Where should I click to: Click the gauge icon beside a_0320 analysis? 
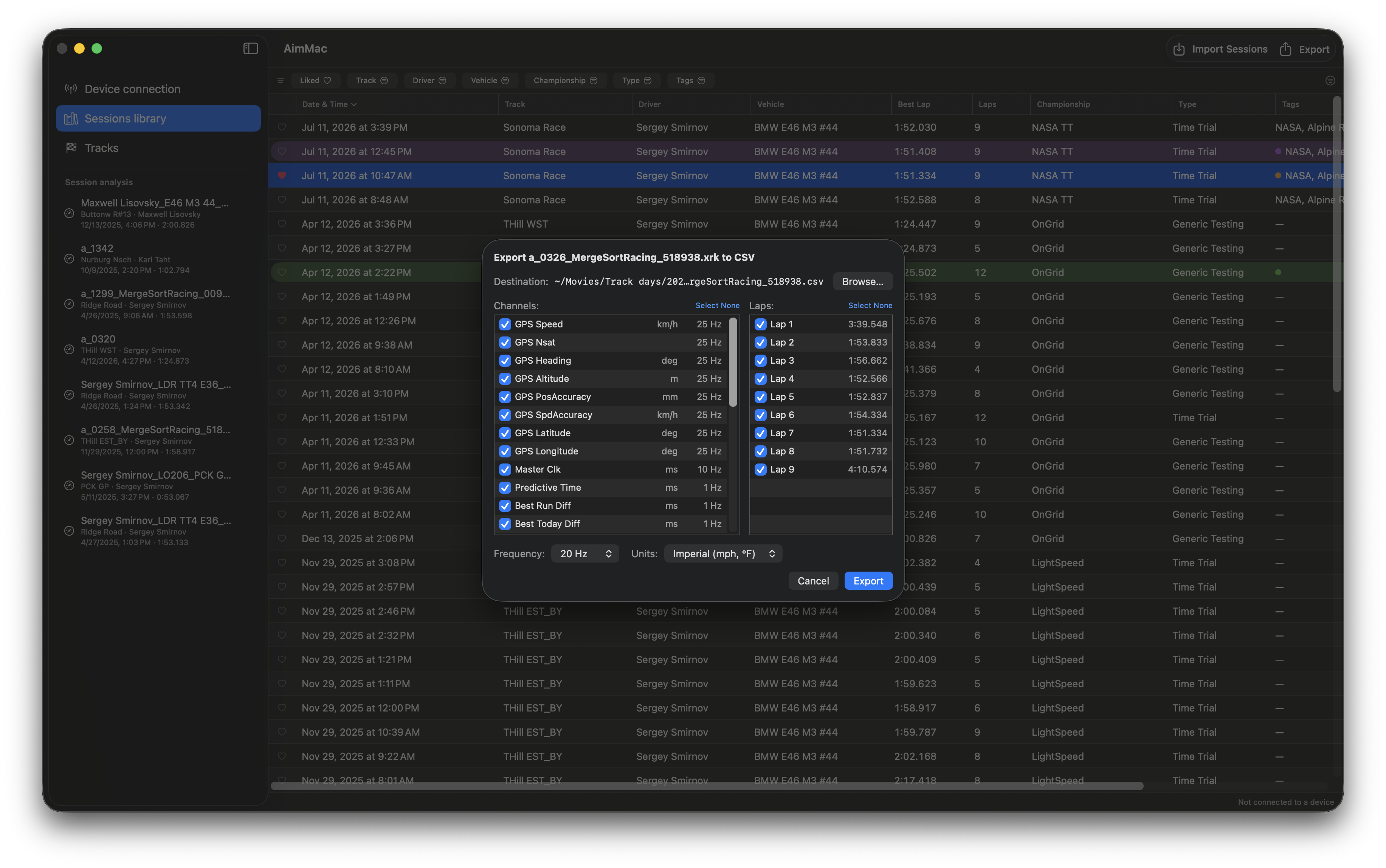coord(69,350)
